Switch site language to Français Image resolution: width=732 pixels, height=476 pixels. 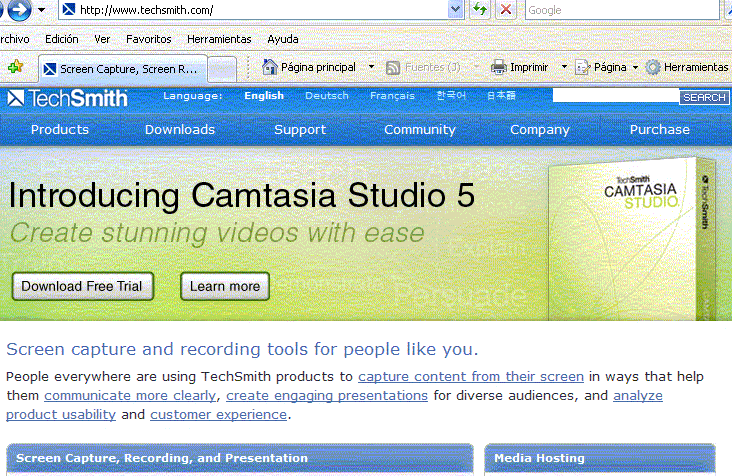pyautogui.click(x=392, y=96)
